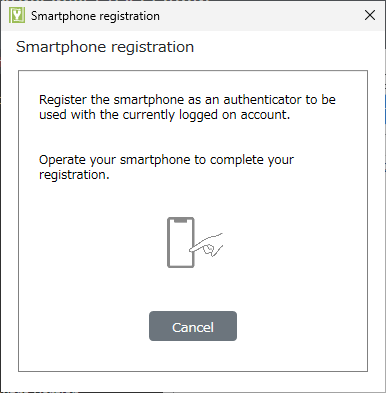Click the smartphone outline illustration
Image resolution: width=386 pixels, height=393 pixels.
pyautogui.click(x=181, y=242)
